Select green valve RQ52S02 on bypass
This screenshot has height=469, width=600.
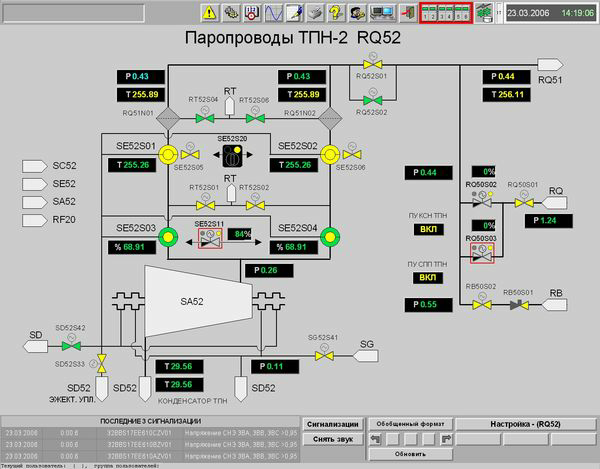pos(372,100)
